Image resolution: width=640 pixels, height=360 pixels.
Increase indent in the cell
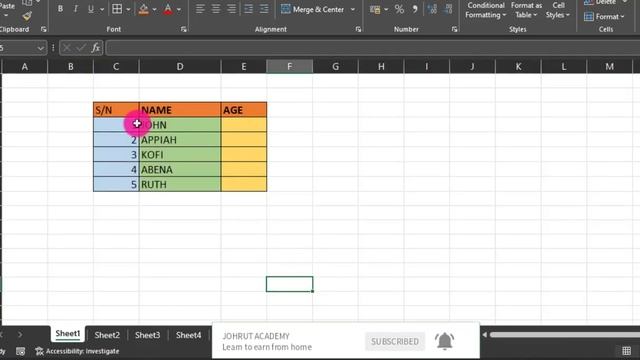(x=264, y=9)
